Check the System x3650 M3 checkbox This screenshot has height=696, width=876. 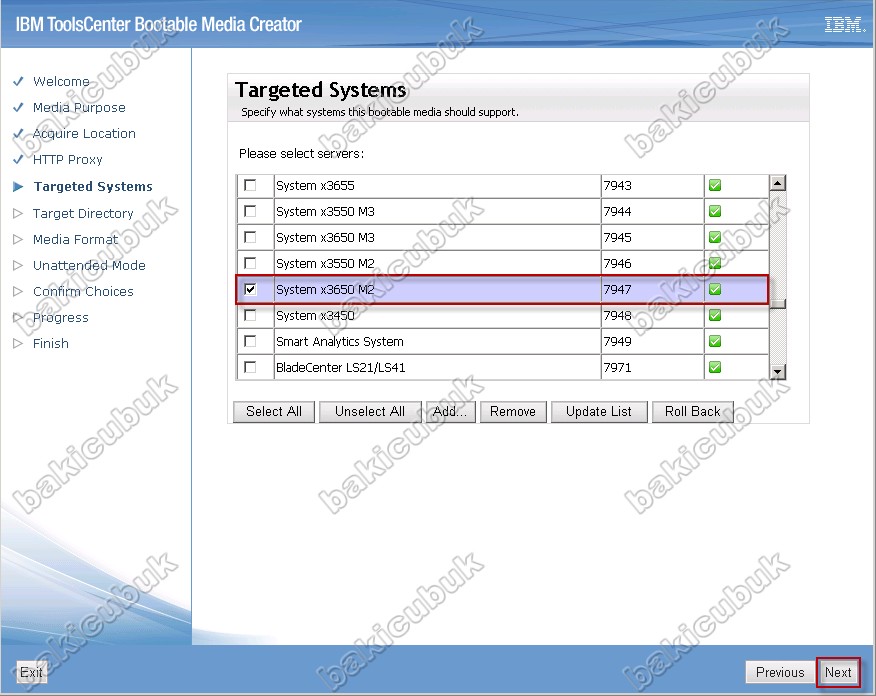[250, 237]
